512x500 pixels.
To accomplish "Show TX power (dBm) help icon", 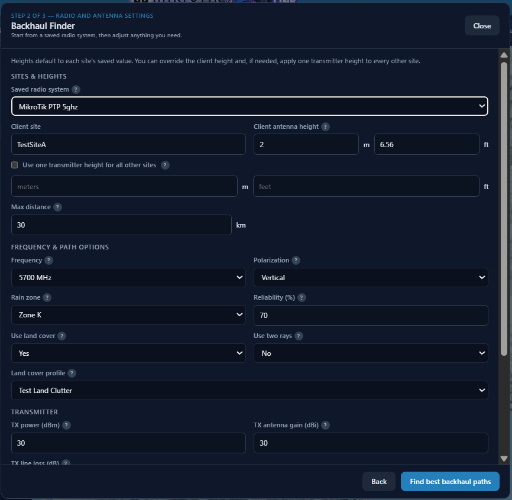I will [67, 425].
